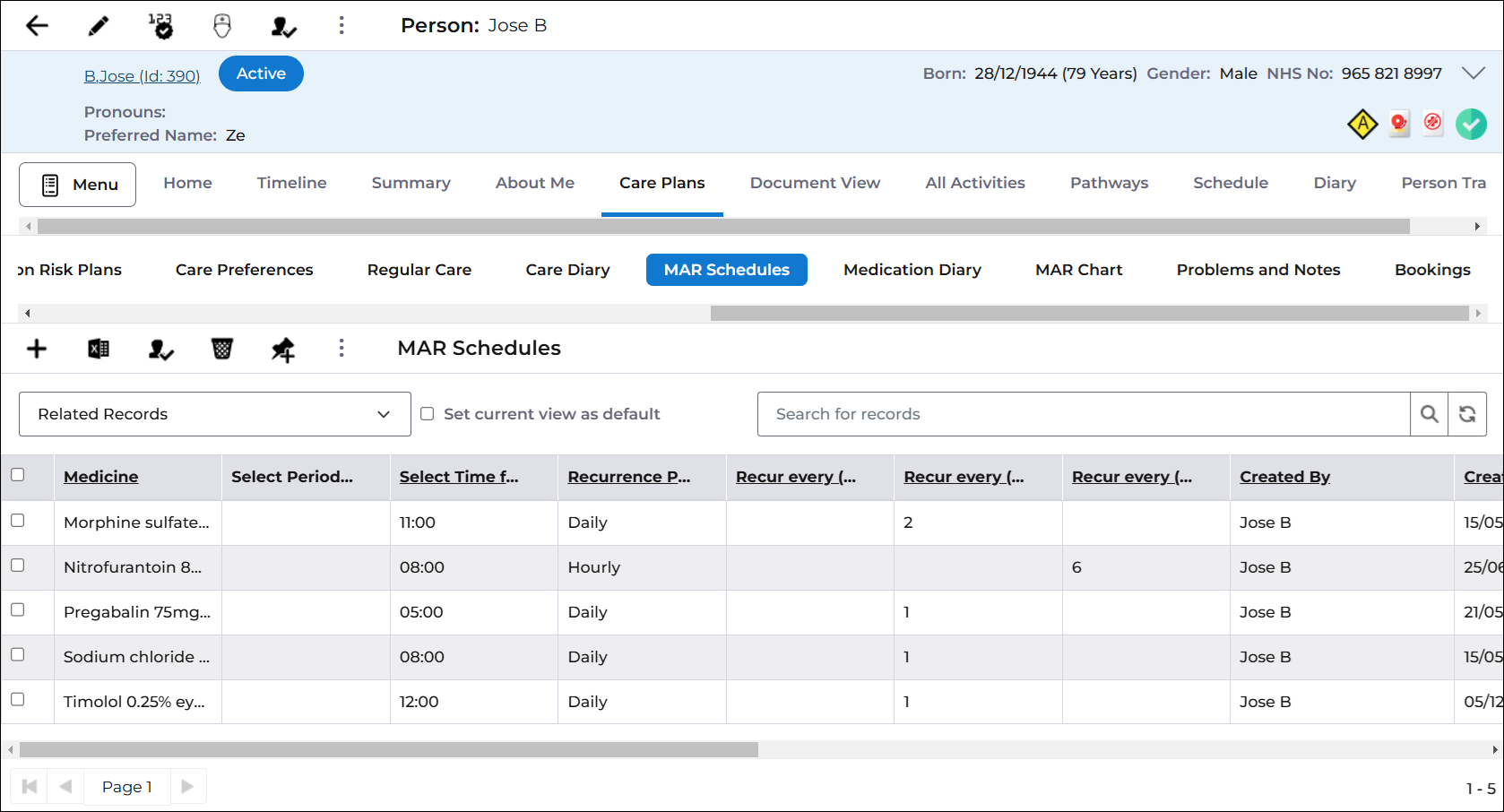Image resolution: width=1504 pixels, height=812 pixels.
Task: Go back with the left arrow icon
Action: (x=37, y=26)
